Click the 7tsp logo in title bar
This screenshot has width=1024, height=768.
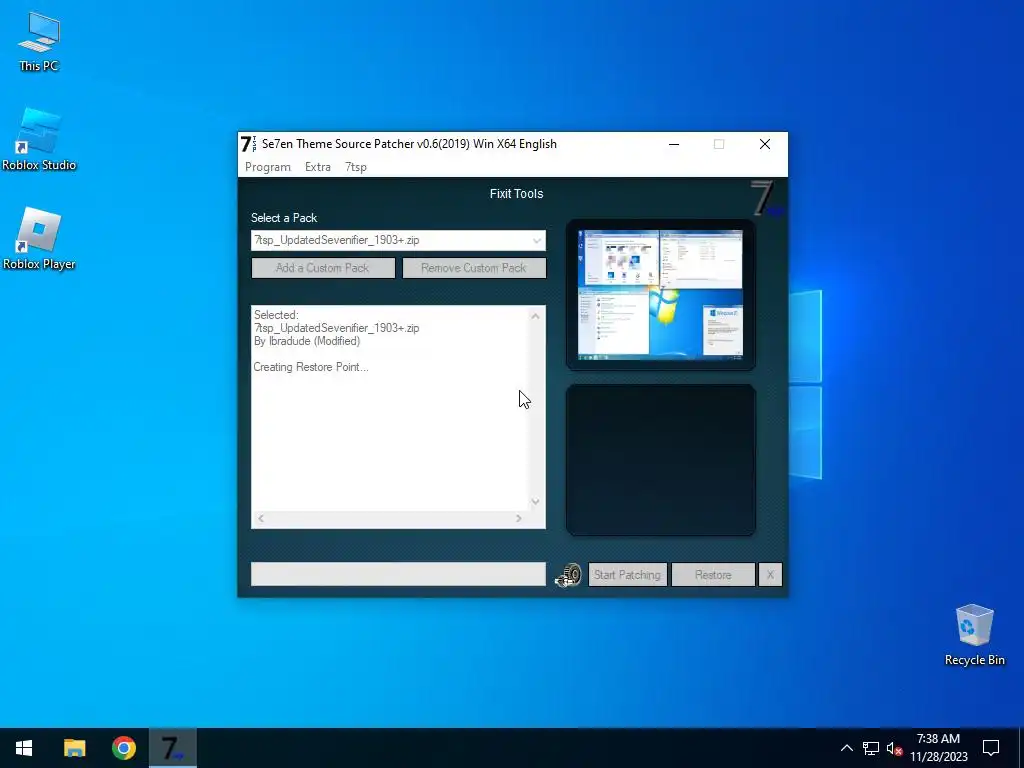click(x=248, y=144)
